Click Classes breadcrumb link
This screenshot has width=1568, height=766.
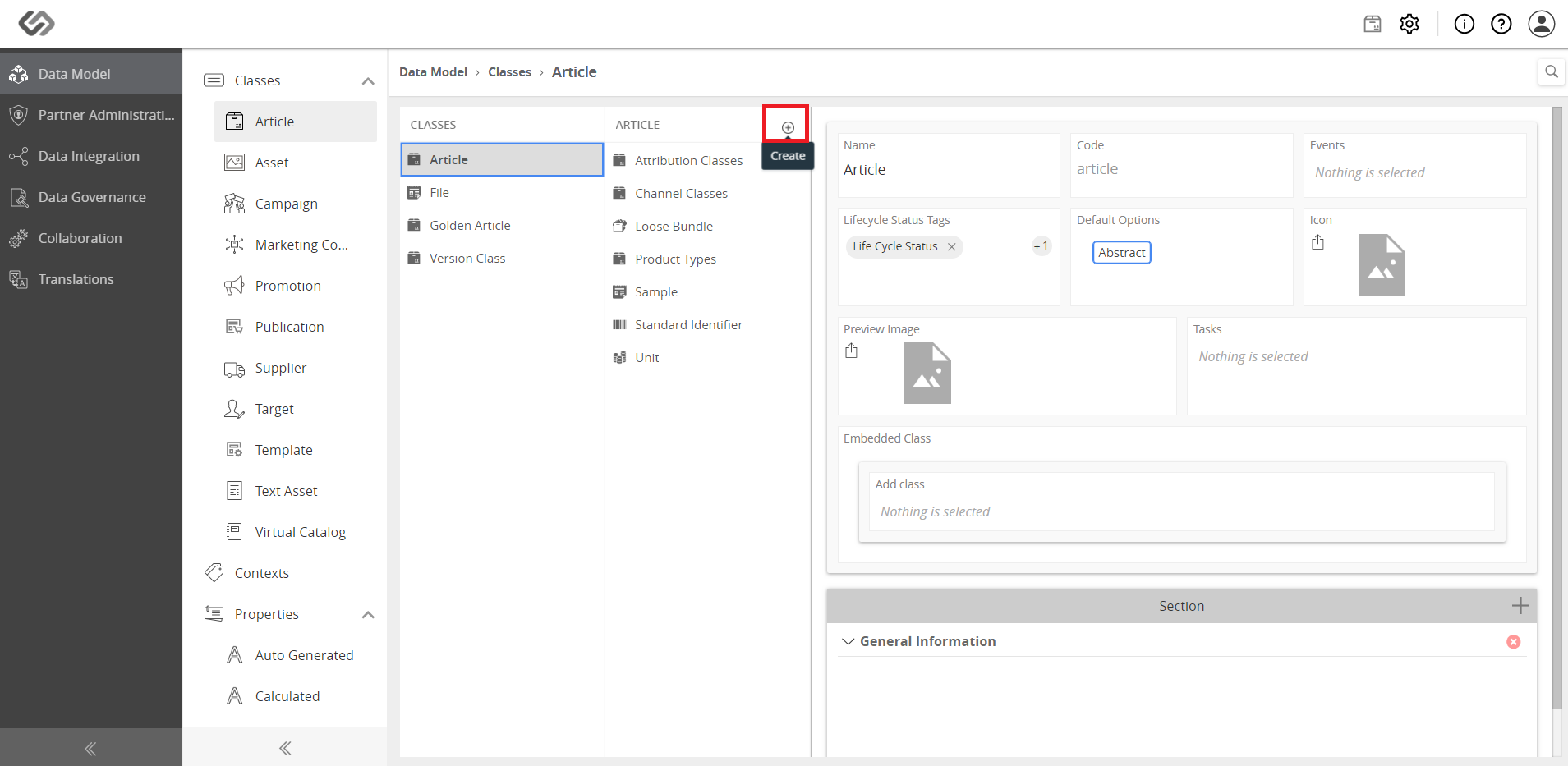[509, 72]
